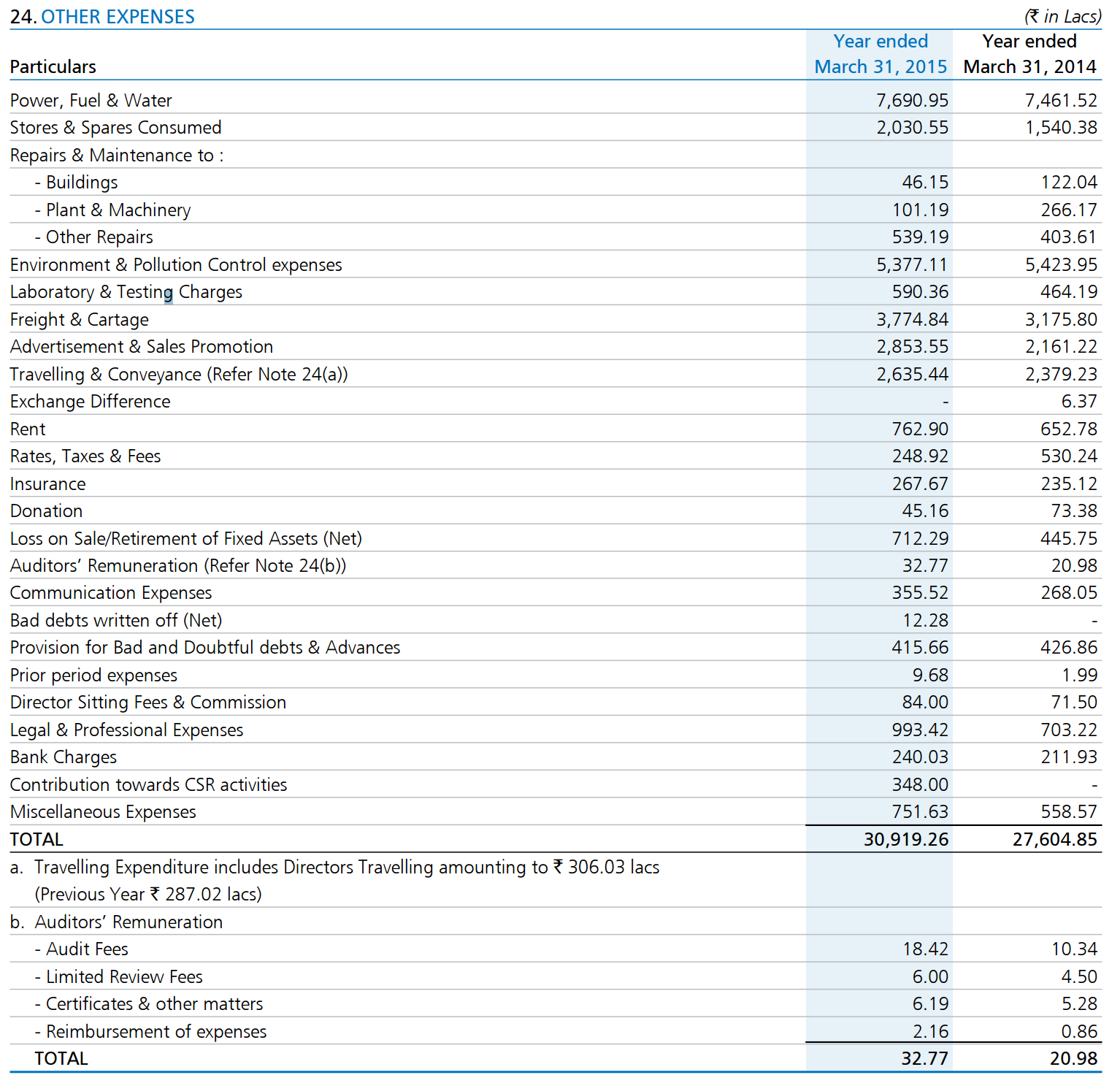The width and height of the screenshot is (1120, 1075).
Task: Click the 'Particulars' header label
Action: (x=53, y=66)
